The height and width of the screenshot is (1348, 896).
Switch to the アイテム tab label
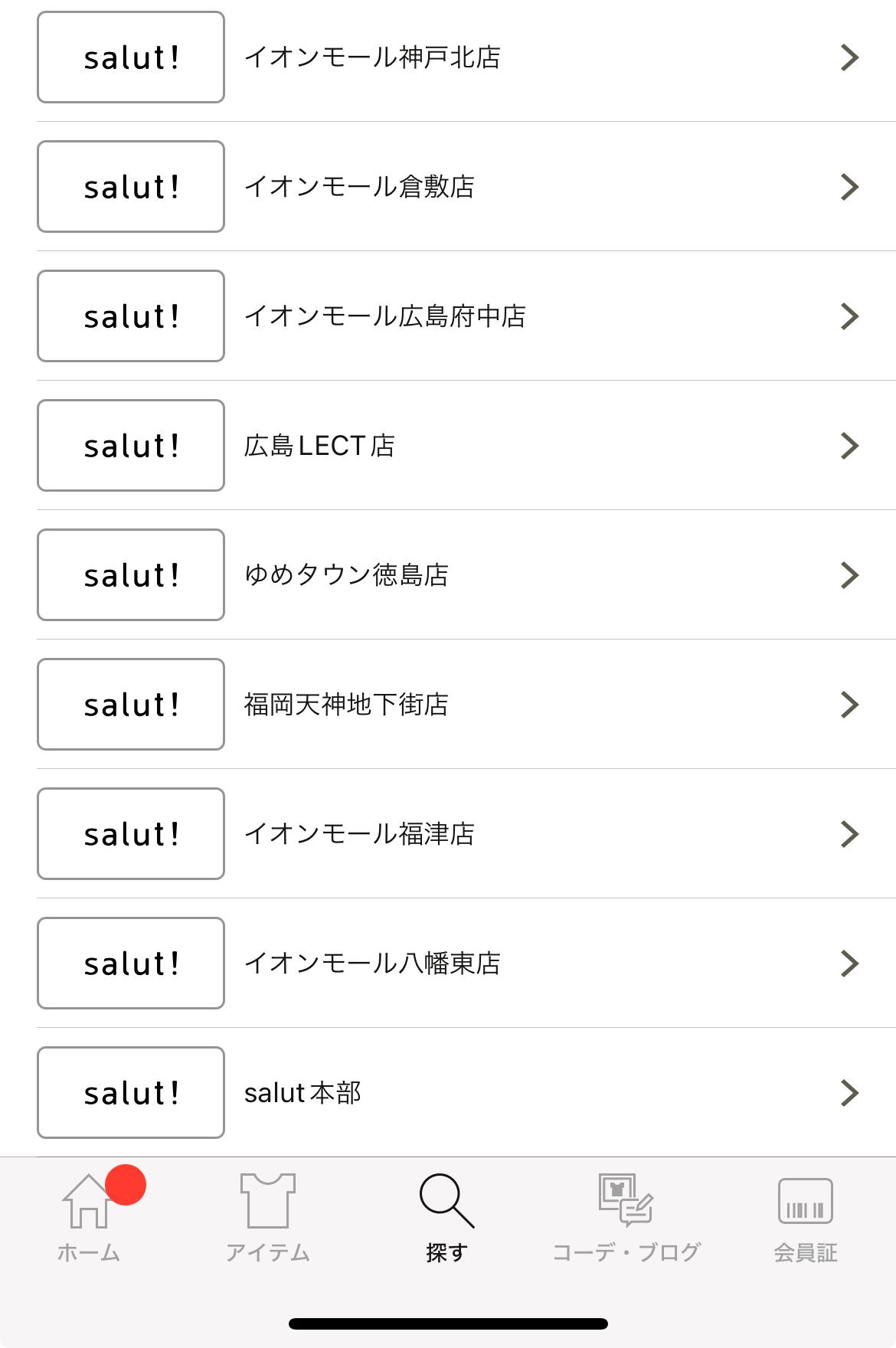coord(267,1253)
